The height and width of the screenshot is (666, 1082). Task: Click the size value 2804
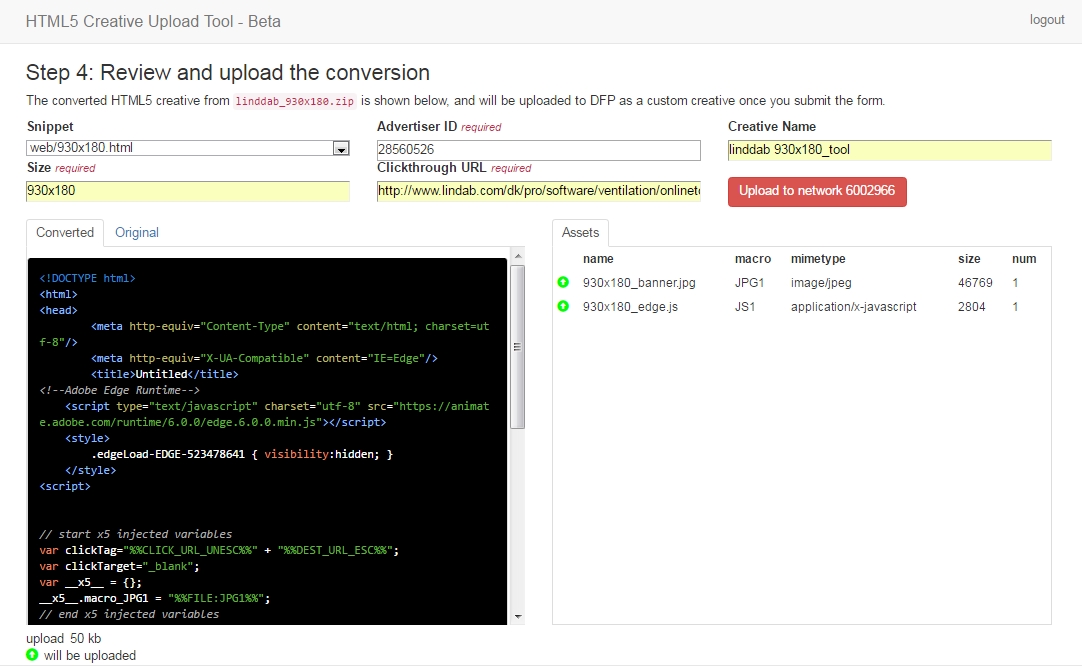(972, 307)
